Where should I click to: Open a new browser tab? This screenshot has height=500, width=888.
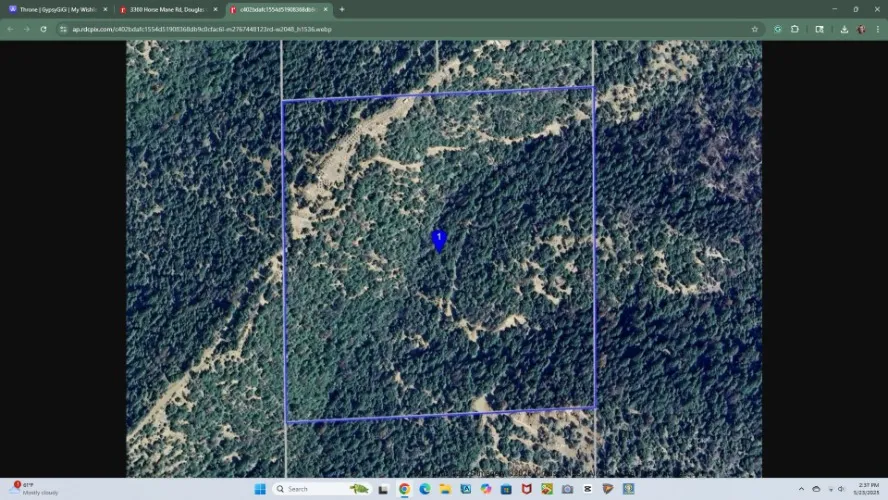click(342, 9)
